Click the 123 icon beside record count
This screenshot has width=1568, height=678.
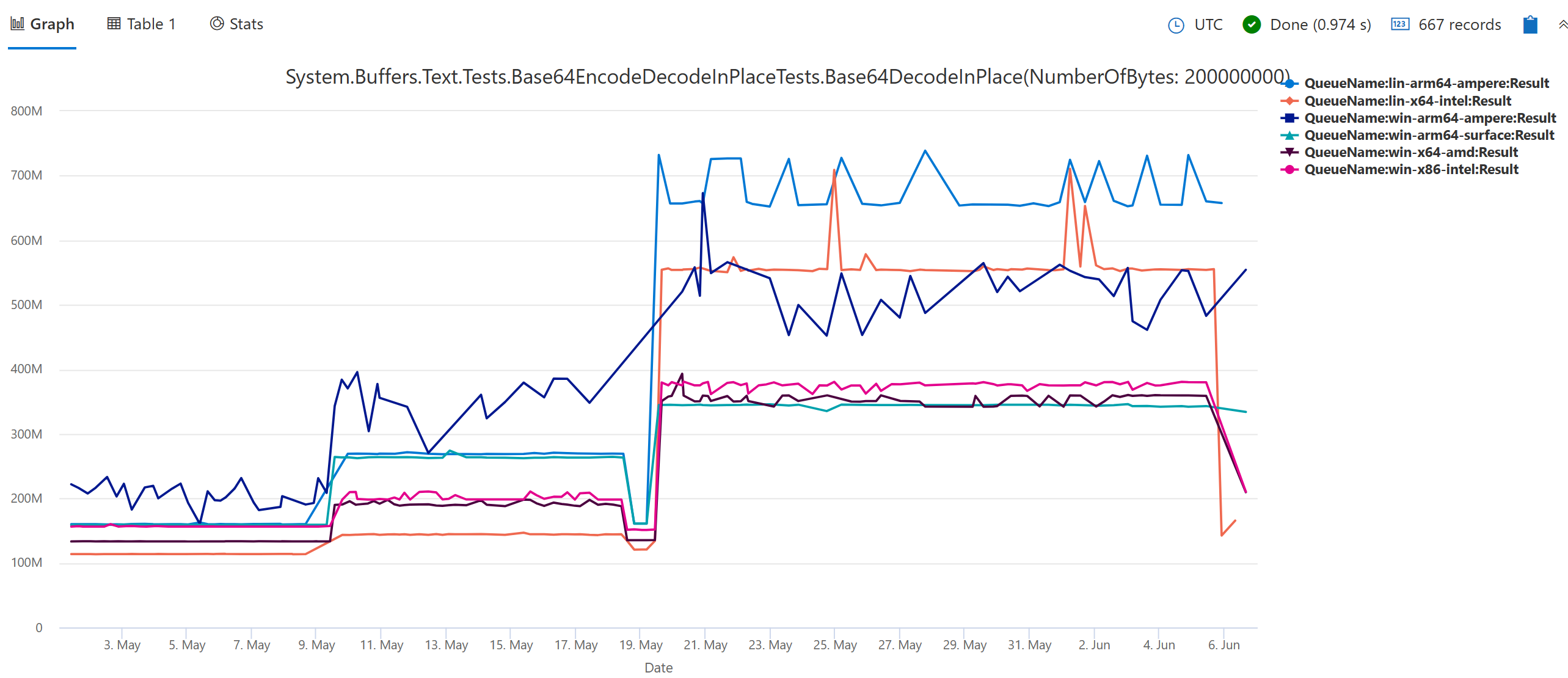click(1400, 25)
